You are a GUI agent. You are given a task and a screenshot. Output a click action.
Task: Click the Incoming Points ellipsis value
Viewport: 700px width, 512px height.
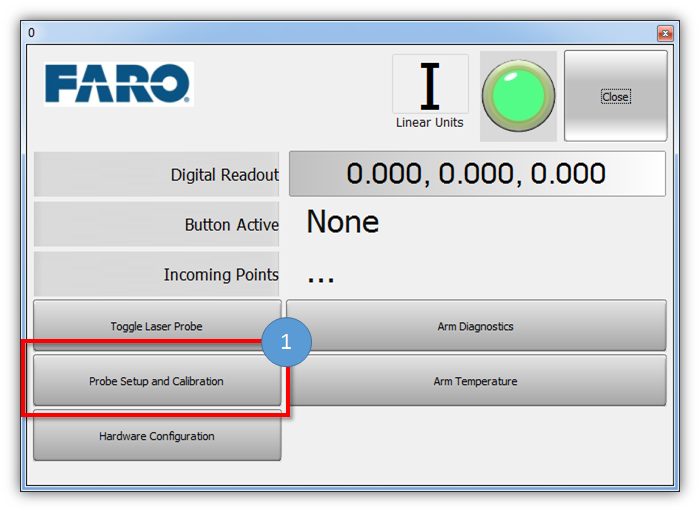click(320, 276)
